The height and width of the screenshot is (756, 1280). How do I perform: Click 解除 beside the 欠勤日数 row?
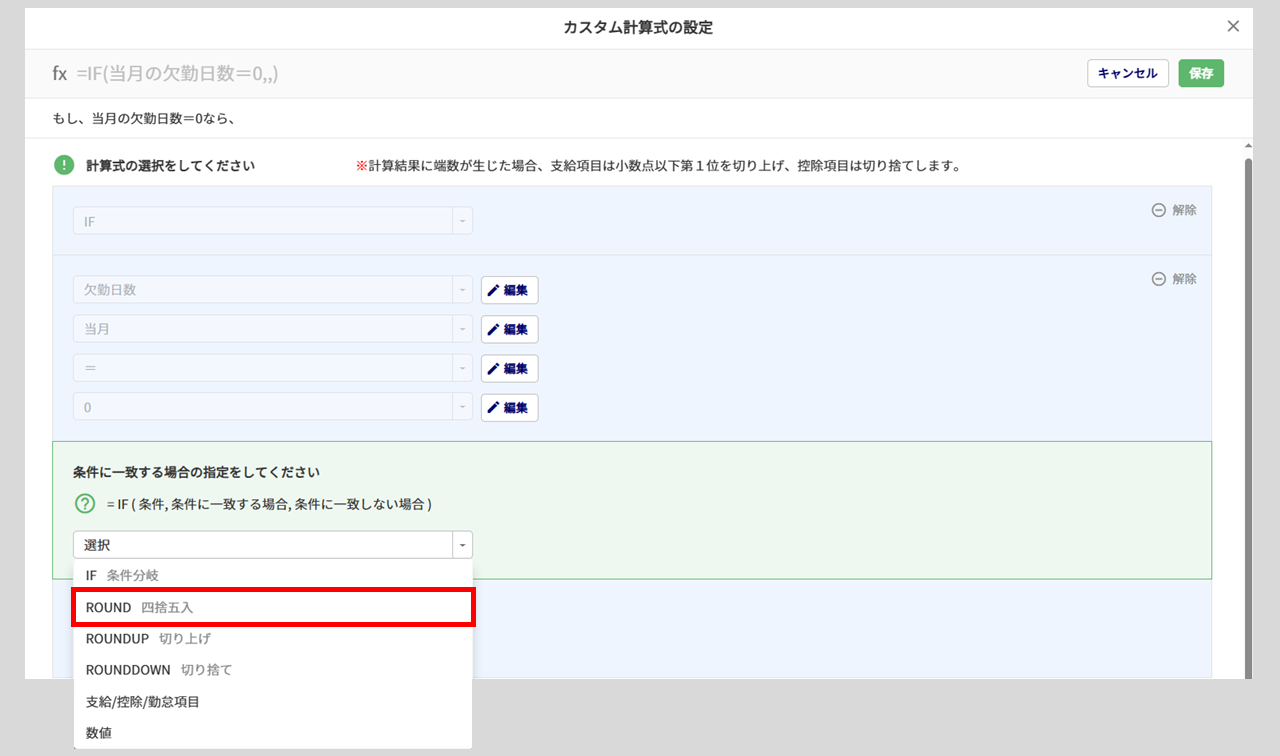tap(1174, 279)
